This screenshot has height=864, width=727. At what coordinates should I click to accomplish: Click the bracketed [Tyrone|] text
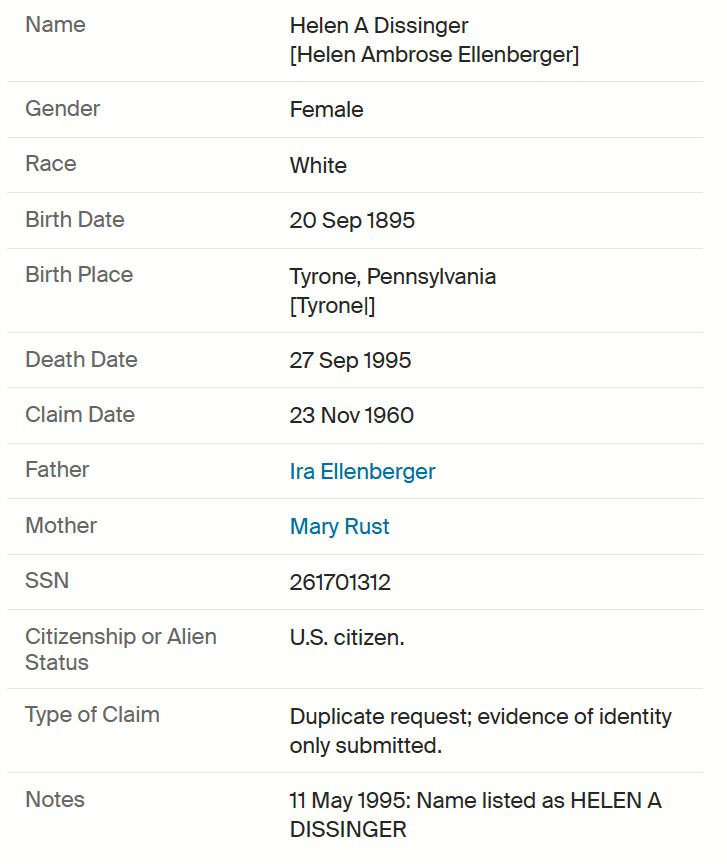(x=332, y=306)
